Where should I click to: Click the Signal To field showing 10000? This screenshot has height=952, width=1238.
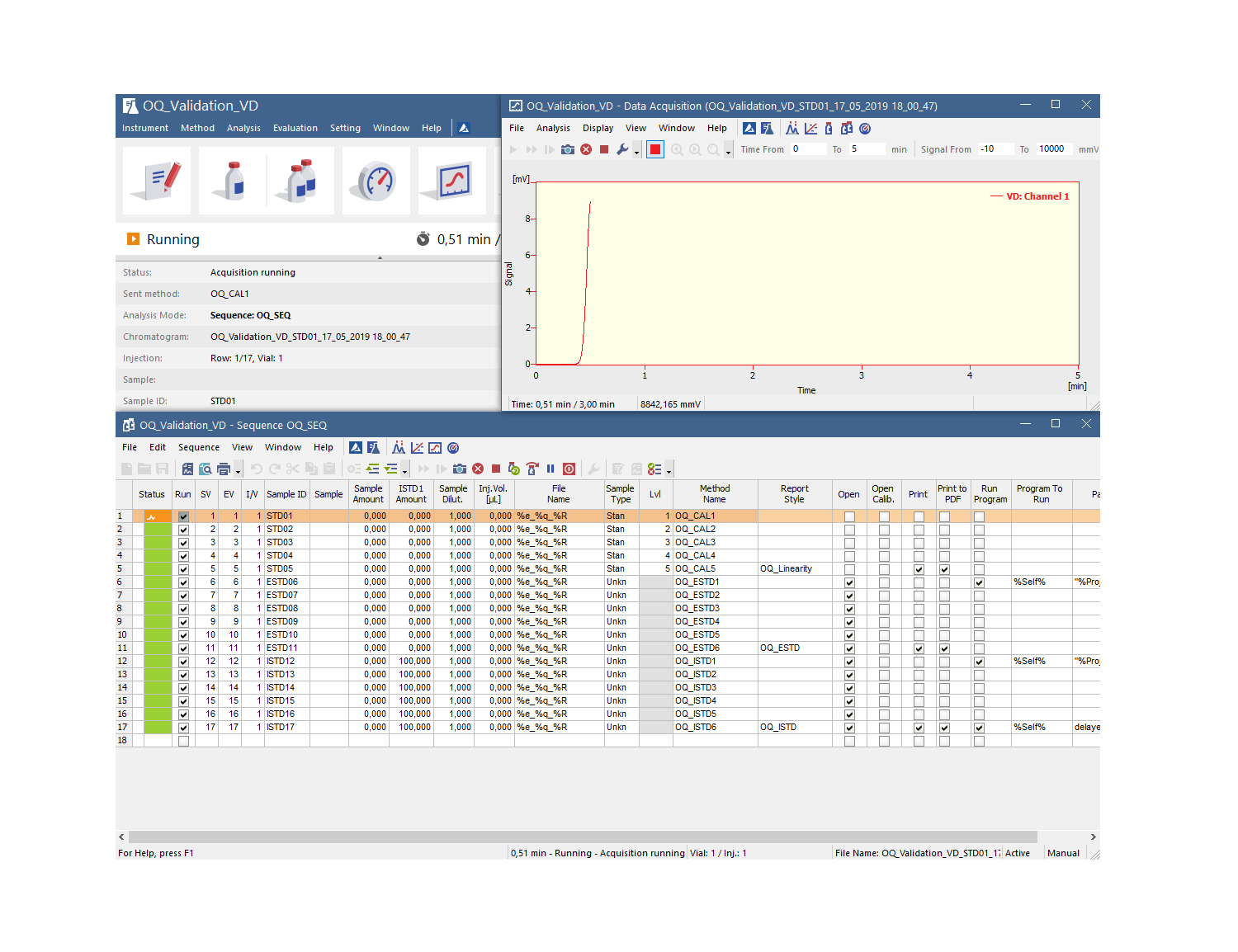coord(1056,149)
